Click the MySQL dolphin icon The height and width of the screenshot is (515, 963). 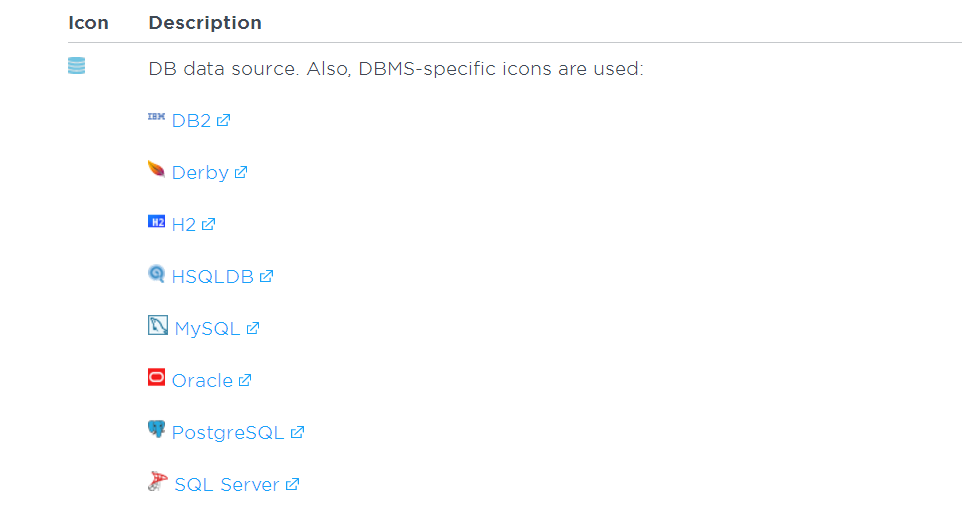coord(157,325)
